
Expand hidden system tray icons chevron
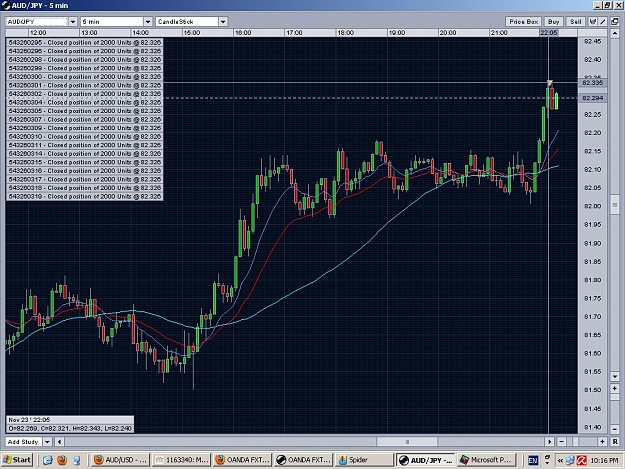pyautogui.click(x=560, y=461)
